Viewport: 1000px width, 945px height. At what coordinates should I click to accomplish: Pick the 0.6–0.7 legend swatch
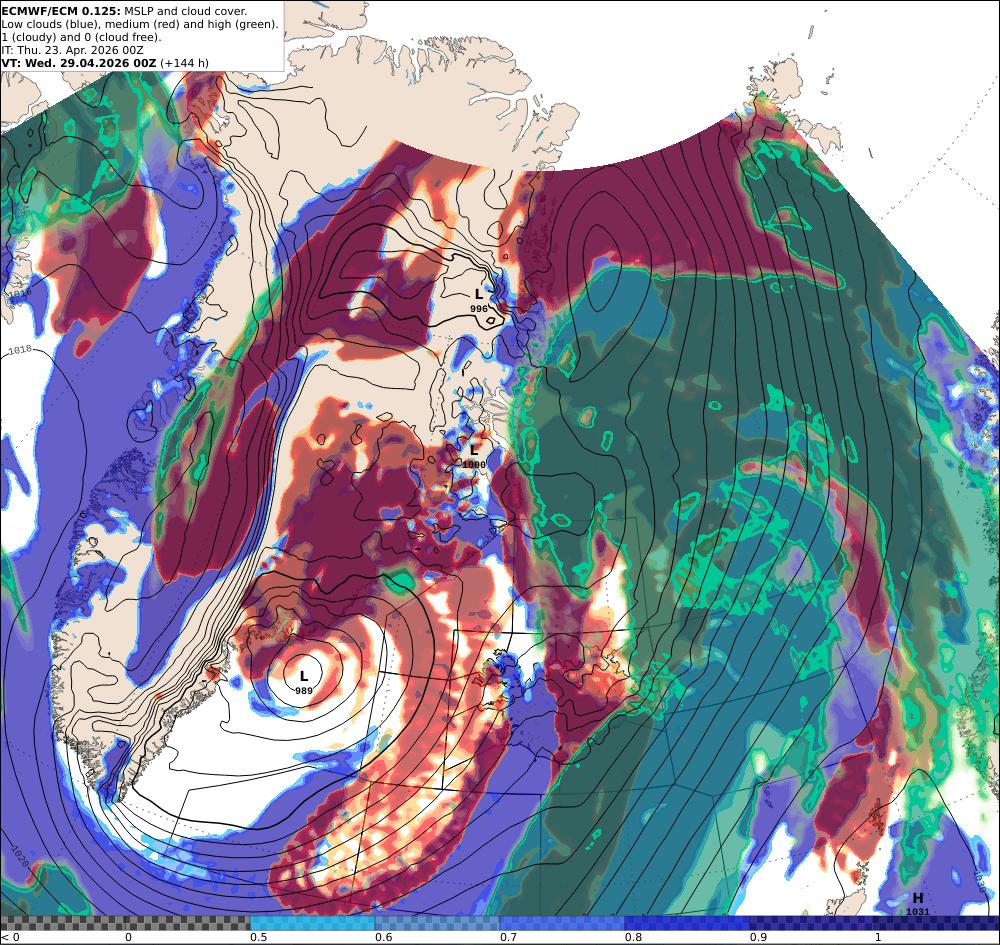pyautogui.click(x=438, y=923)
